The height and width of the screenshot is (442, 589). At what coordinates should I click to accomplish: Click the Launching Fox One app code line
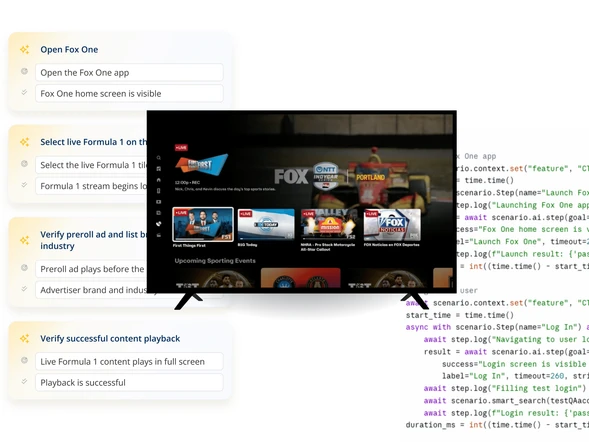[x=523, y=205]
